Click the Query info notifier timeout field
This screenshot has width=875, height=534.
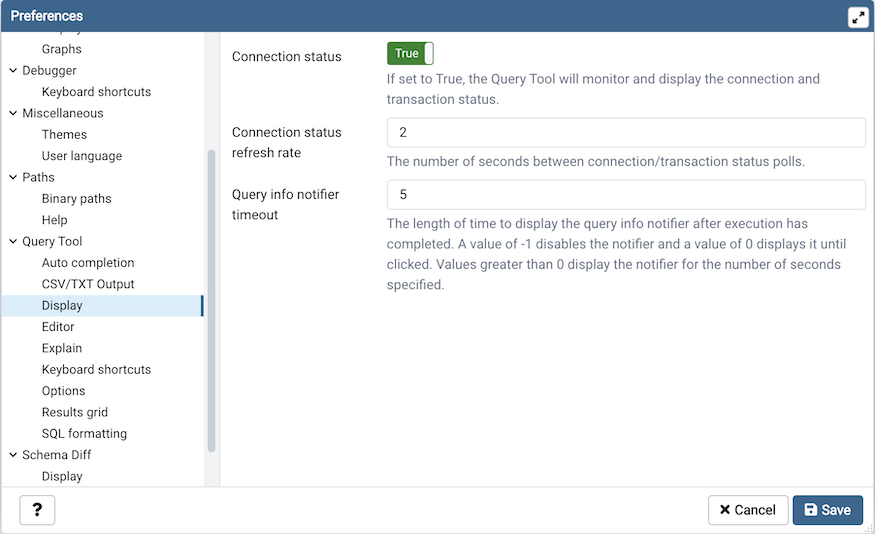[x=626, y=195]
